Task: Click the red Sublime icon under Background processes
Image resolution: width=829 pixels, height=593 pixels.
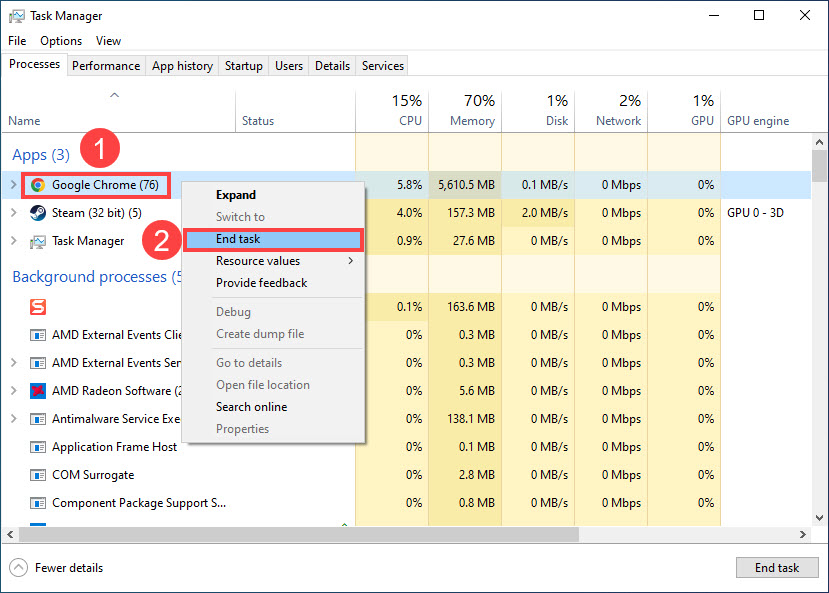Action: 38,307
